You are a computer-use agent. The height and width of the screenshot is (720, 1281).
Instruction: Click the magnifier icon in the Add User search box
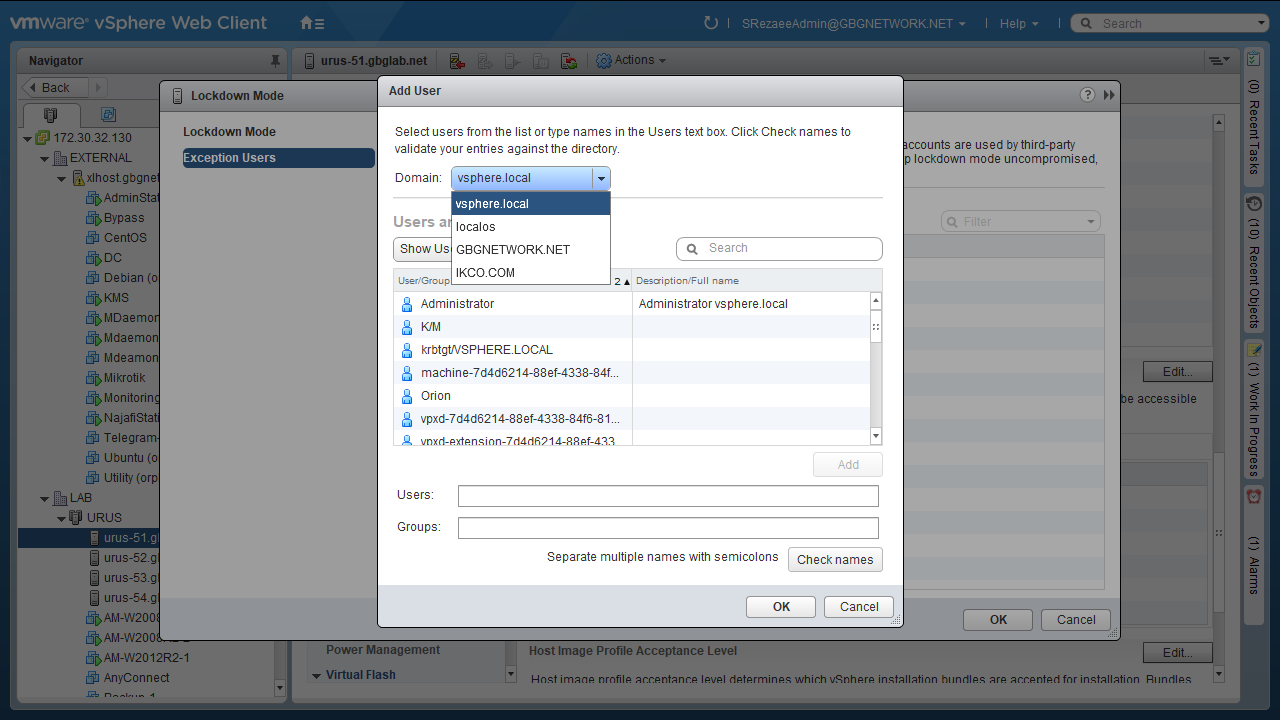[x=692, y=249]
